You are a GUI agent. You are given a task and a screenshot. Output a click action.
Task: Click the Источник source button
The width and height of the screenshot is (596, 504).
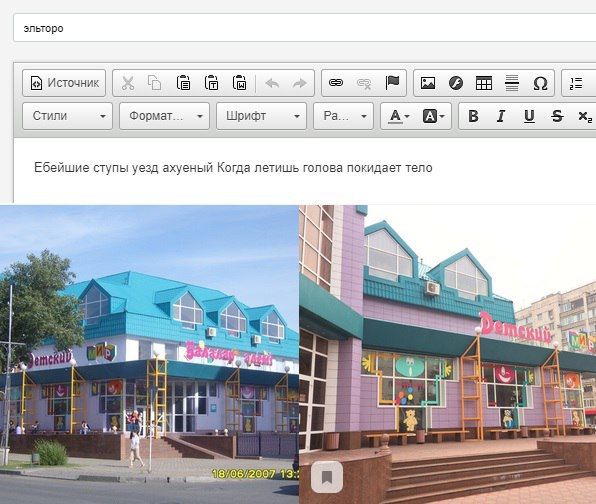click(64, 83)
